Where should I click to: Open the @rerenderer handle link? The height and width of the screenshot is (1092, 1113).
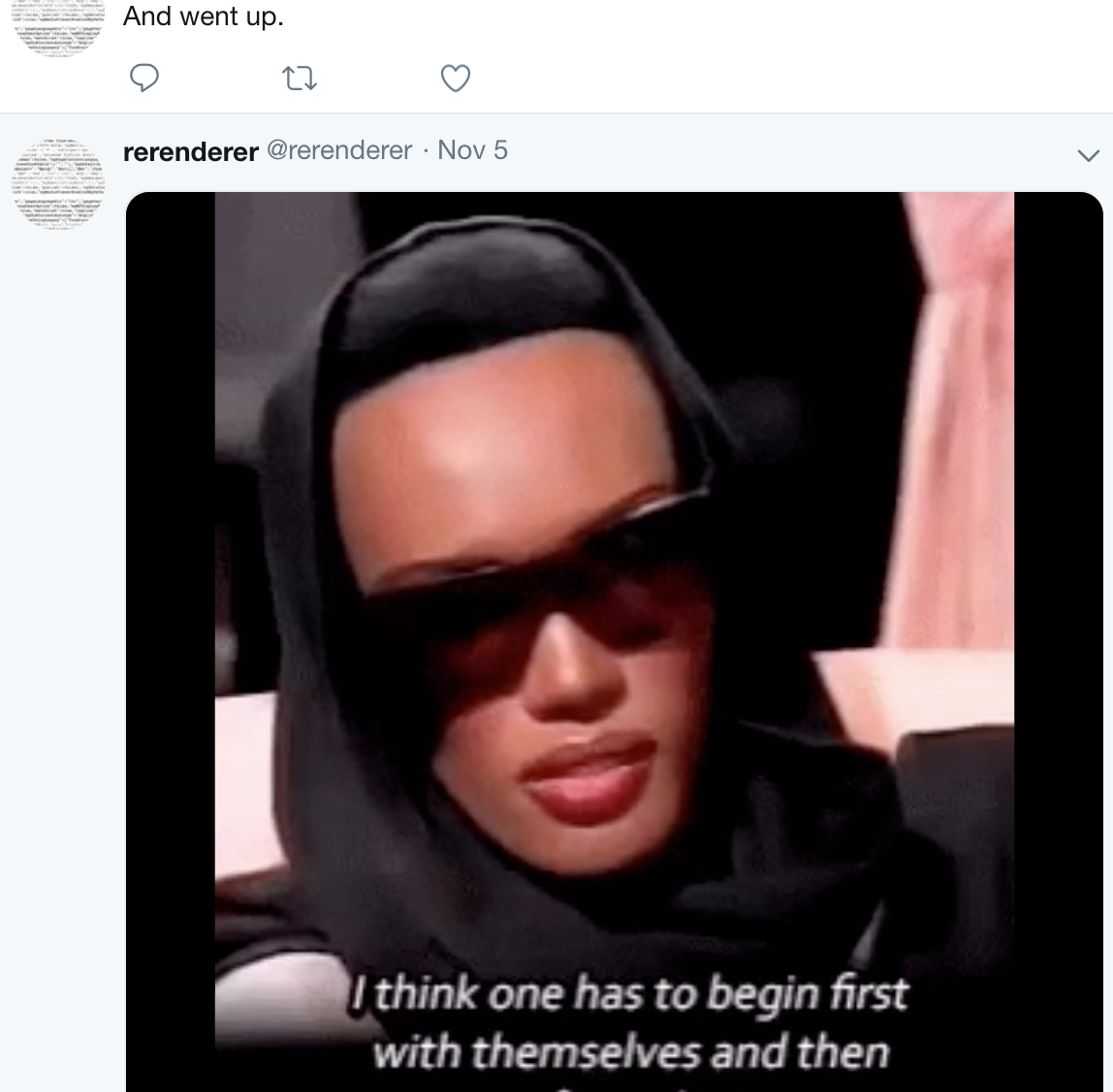338,150
